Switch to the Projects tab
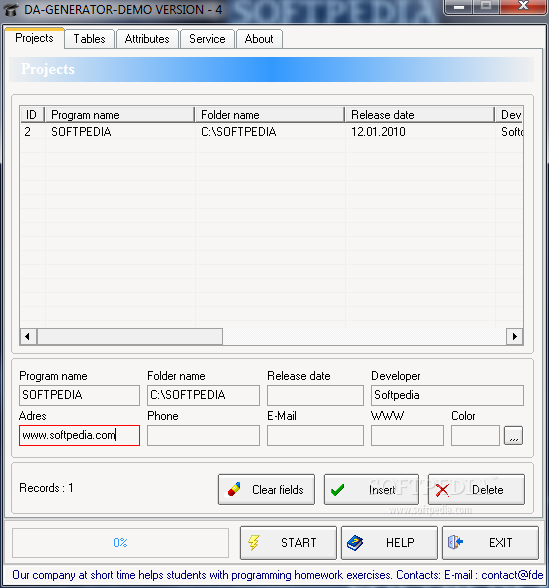The image size is (549, 588). 34,38
